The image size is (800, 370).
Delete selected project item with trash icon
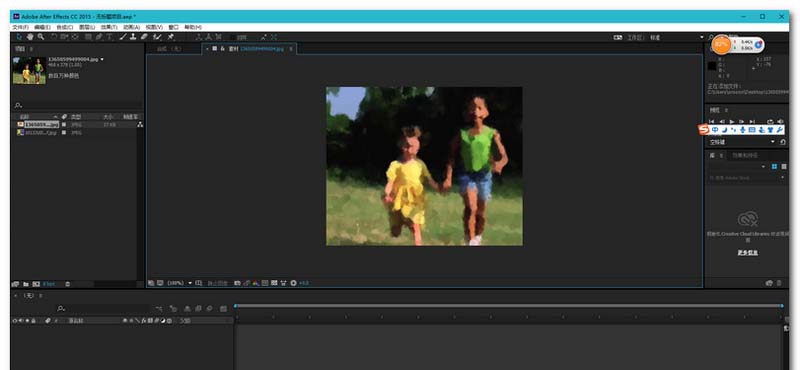(67, 284)
